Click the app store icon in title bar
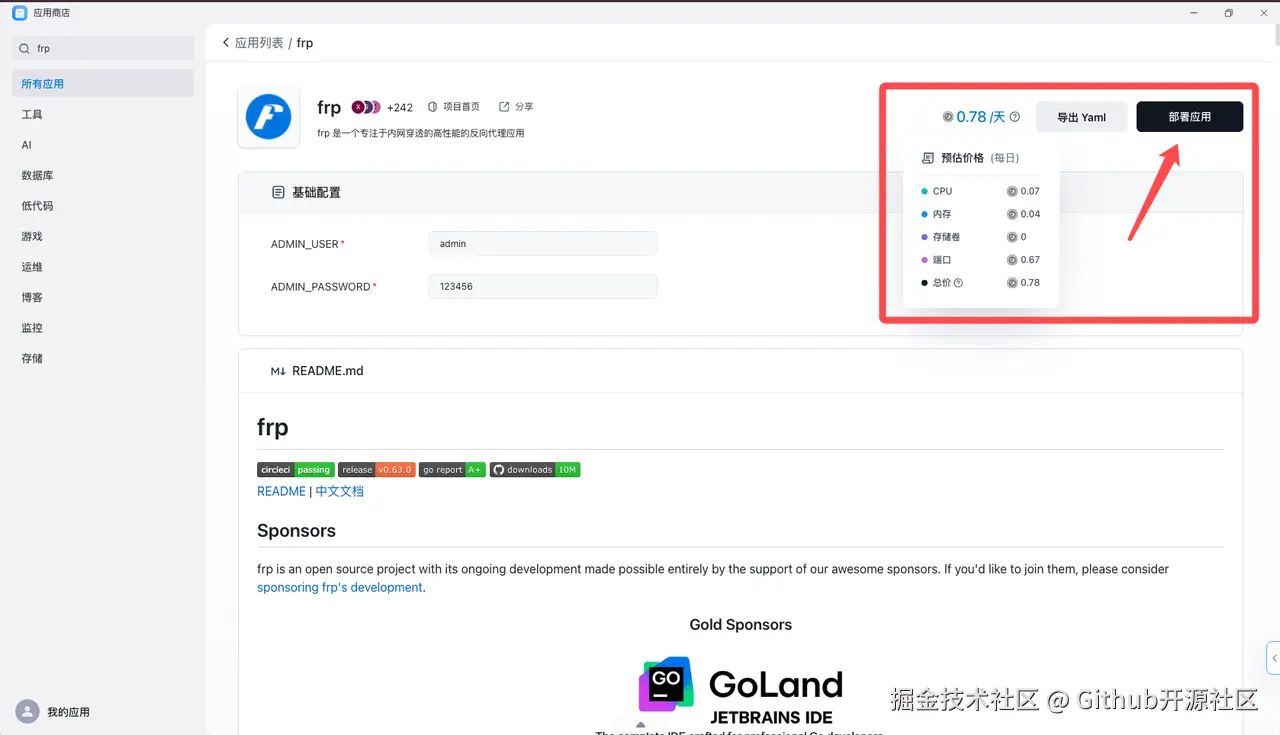 pyautogui.click(x=19, y=13)
